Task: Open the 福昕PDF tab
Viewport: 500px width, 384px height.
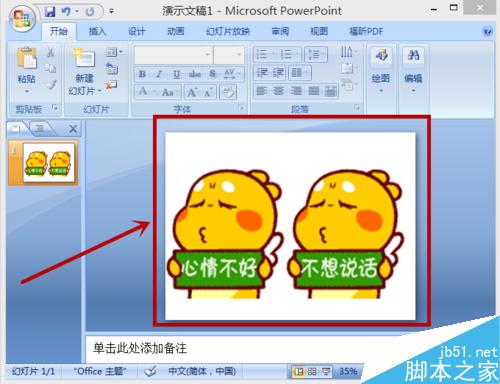Action: tap(366, 31)
